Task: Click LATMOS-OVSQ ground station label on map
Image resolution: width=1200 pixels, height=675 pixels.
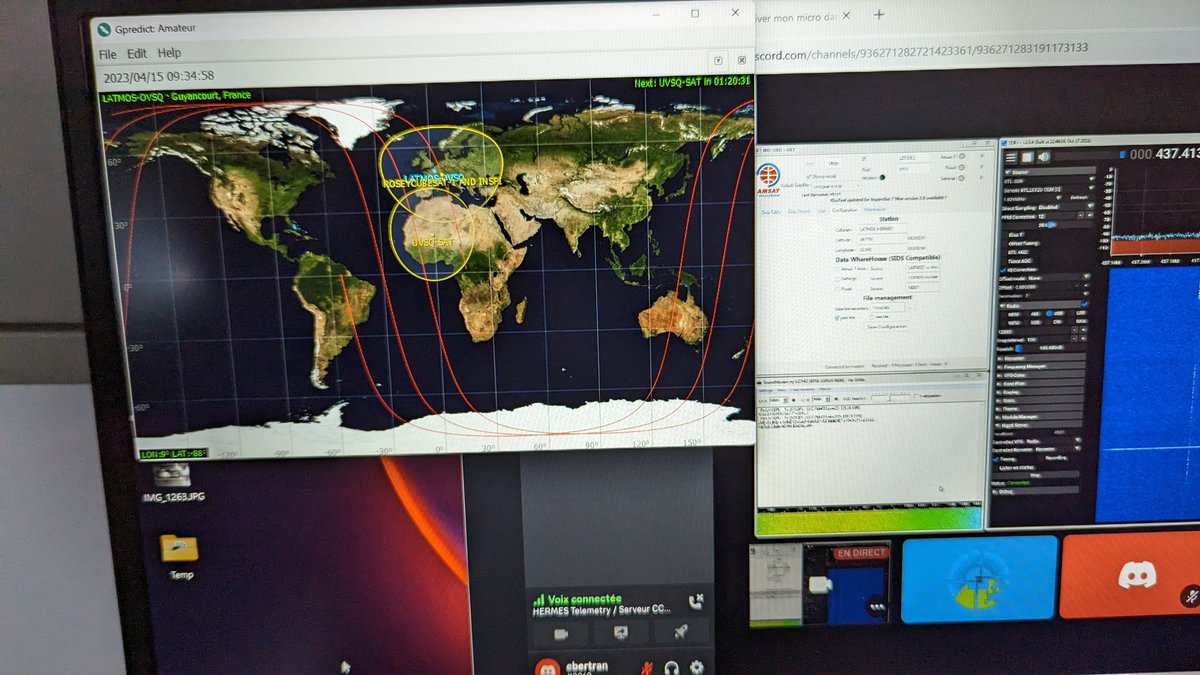Action: pos(433,177)
